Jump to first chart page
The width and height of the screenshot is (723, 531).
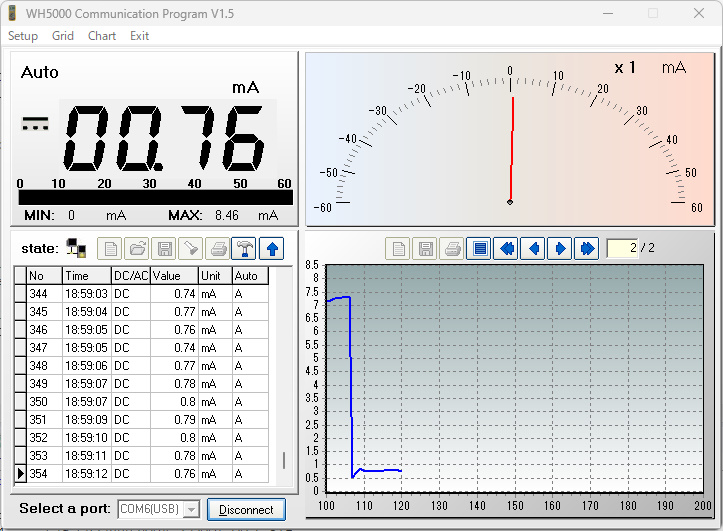coord(507,248)
